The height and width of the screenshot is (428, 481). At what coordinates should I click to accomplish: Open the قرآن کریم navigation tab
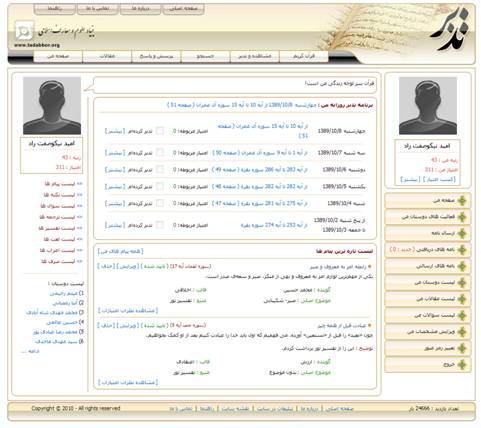(x=304, y=56)
